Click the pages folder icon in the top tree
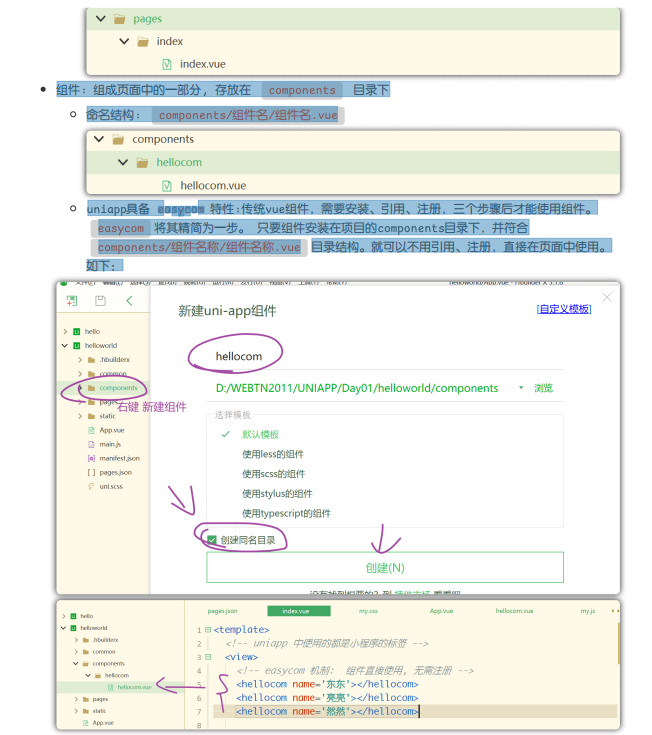Viewport: 652px width, 735px height. click(x=120, y=19)
